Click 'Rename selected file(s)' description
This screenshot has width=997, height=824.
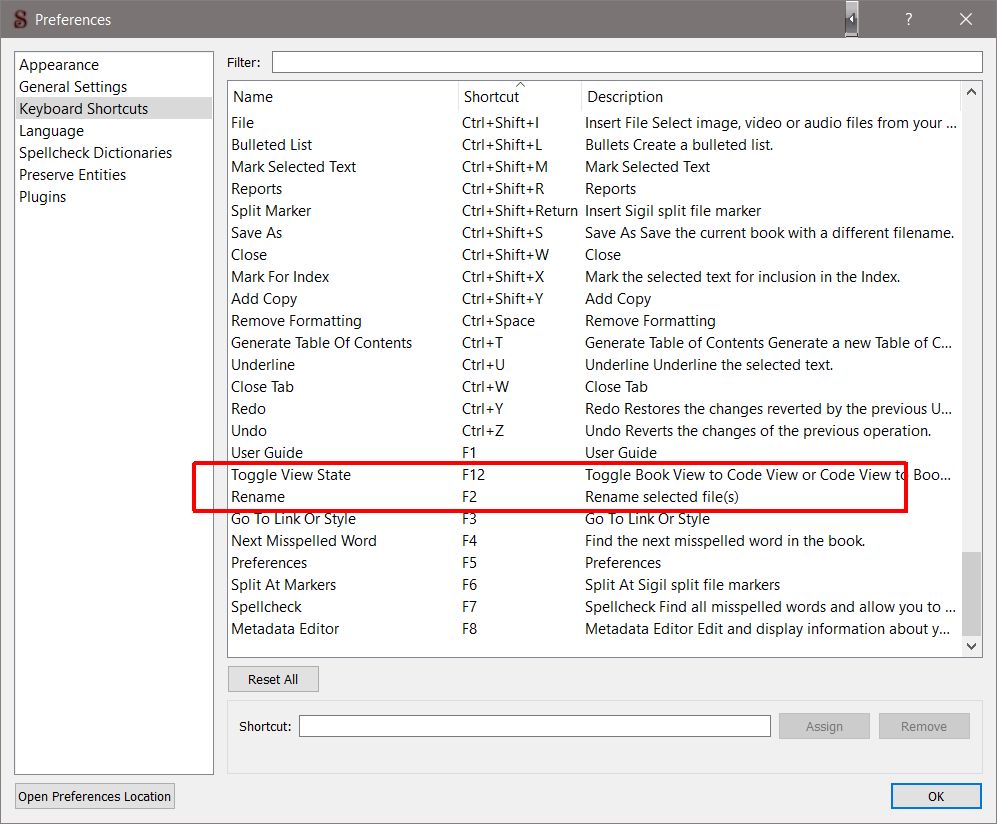click(662, 497)
